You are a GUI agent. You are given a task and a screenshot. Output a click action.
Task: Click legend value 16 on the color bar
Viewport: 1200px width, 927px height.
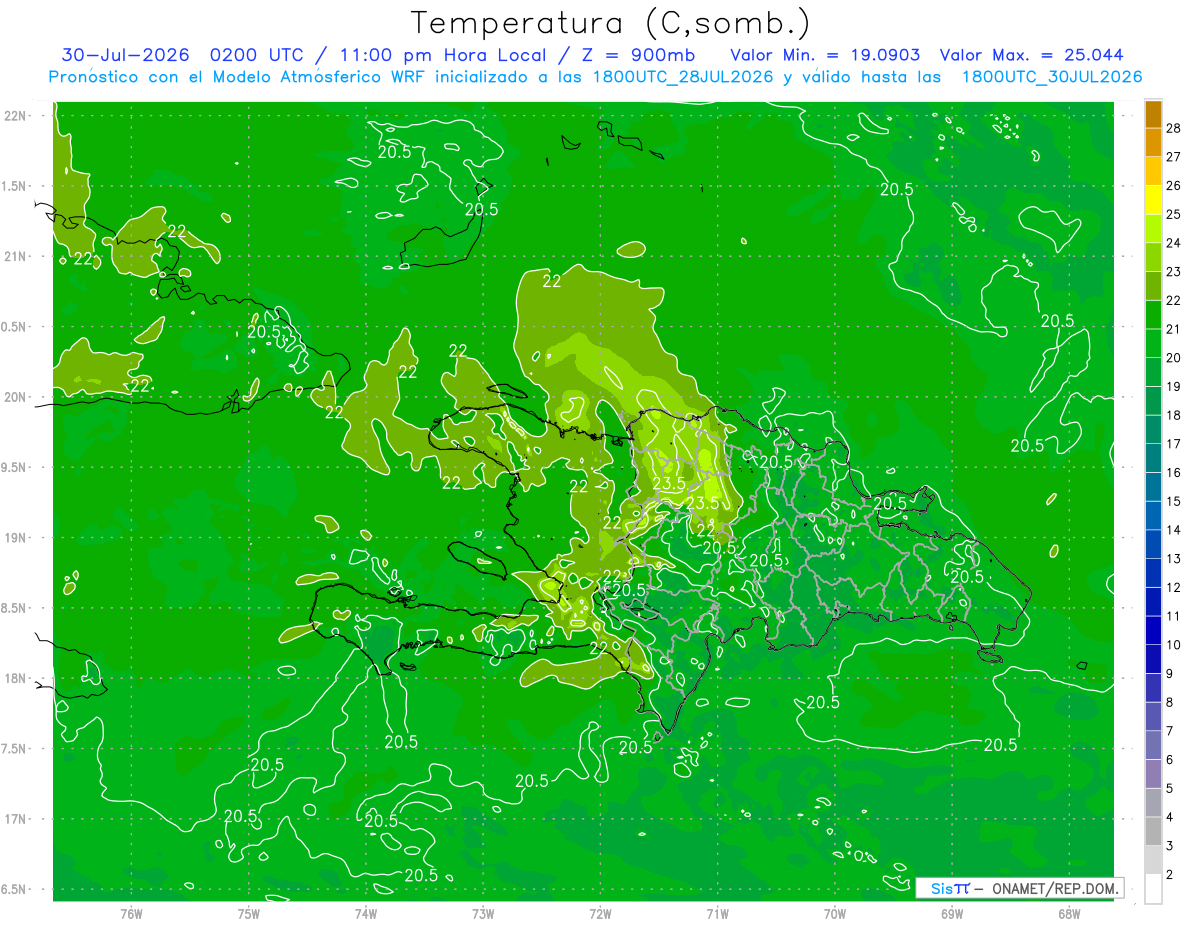tap(1174, 472)
